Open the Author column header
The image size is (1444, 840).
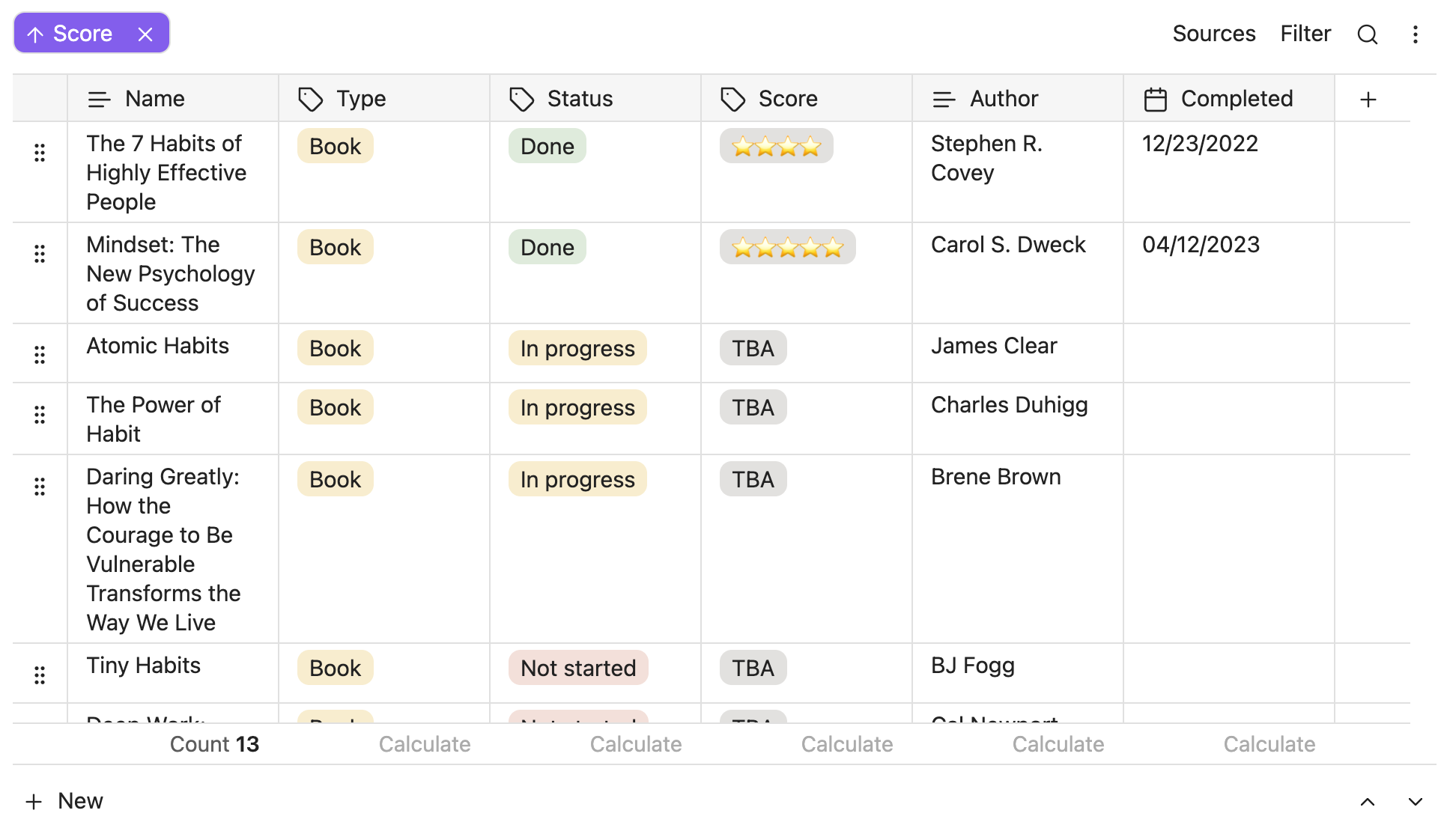[1003, 99]
